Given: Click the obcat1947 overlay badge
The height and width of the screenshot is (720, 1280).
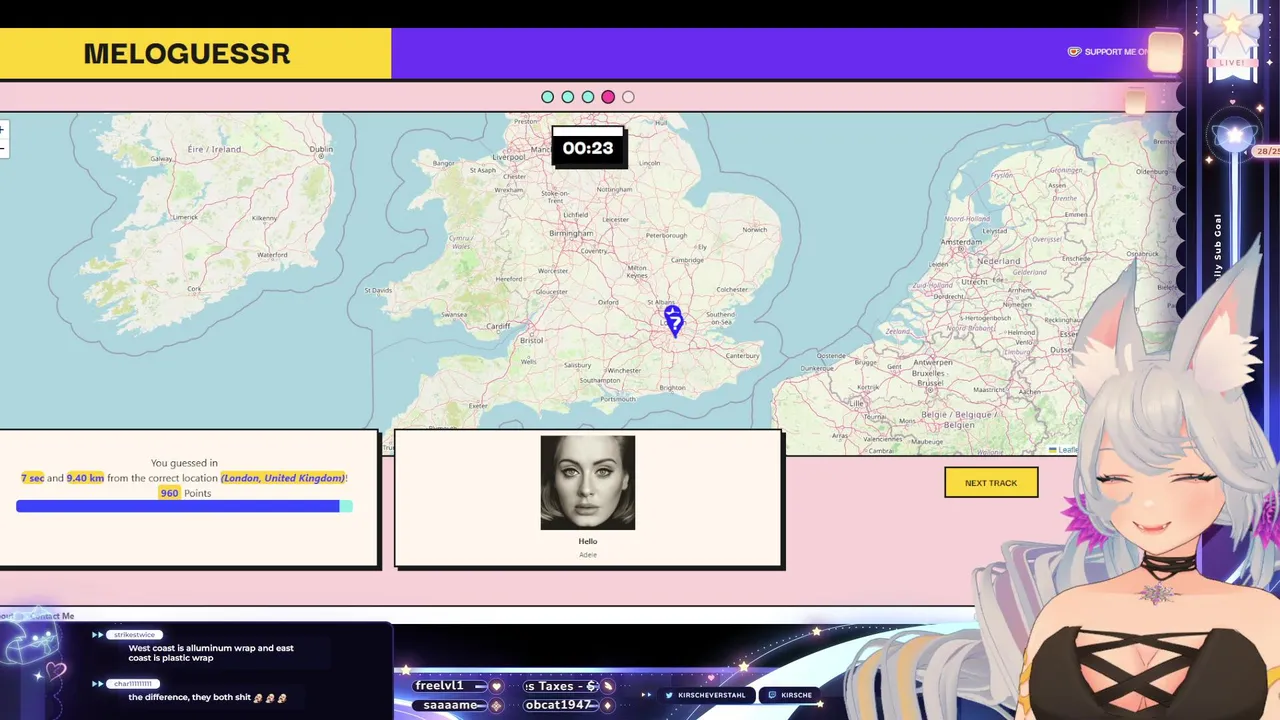Looking at the screenshot, I should 560,705.
